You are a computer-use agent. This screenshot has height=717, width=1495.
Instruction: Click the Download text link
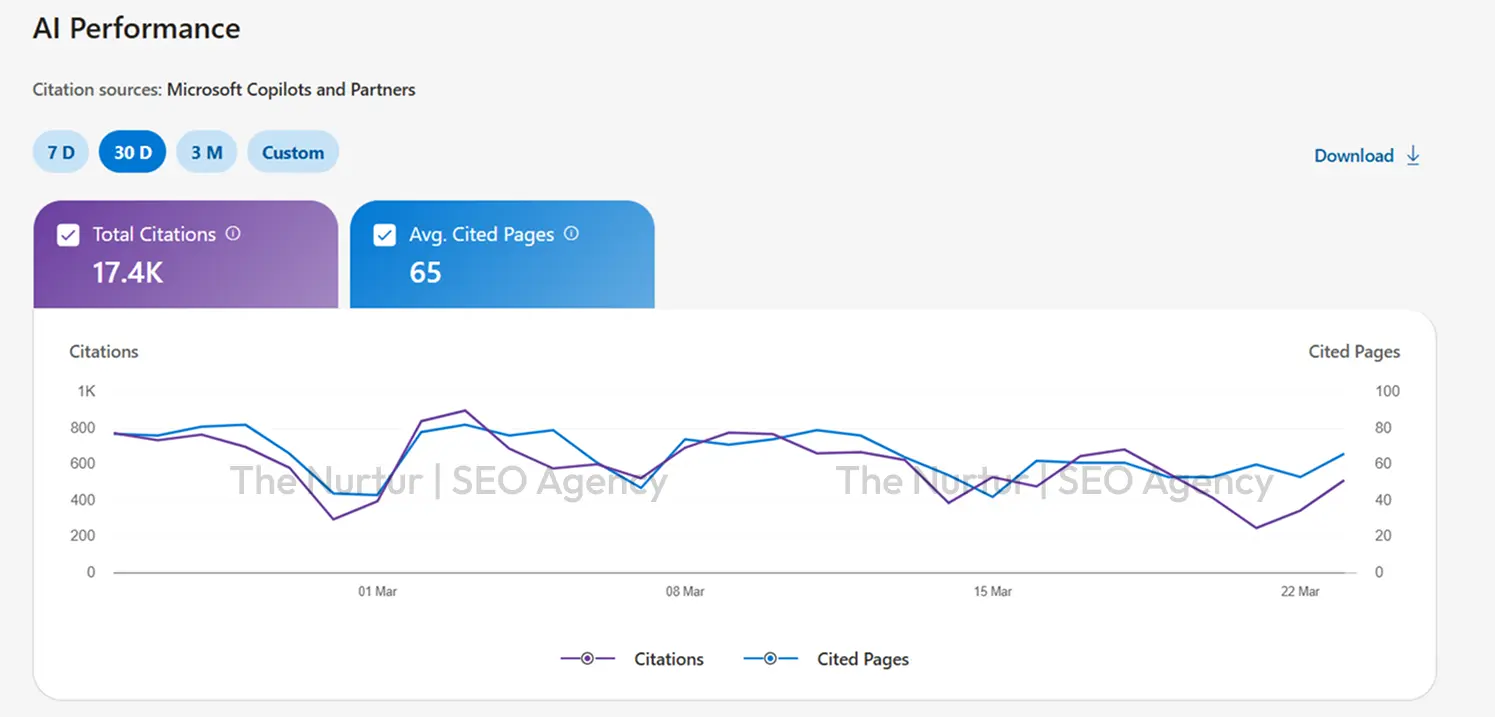pos(1353,155)
